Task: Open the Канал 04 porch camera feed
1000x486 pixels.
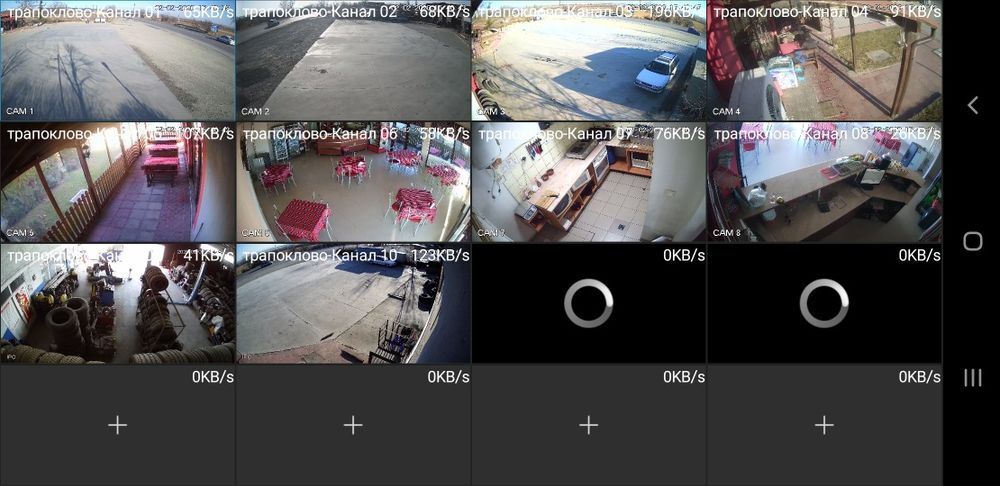Action: click(x=825, y=61)
